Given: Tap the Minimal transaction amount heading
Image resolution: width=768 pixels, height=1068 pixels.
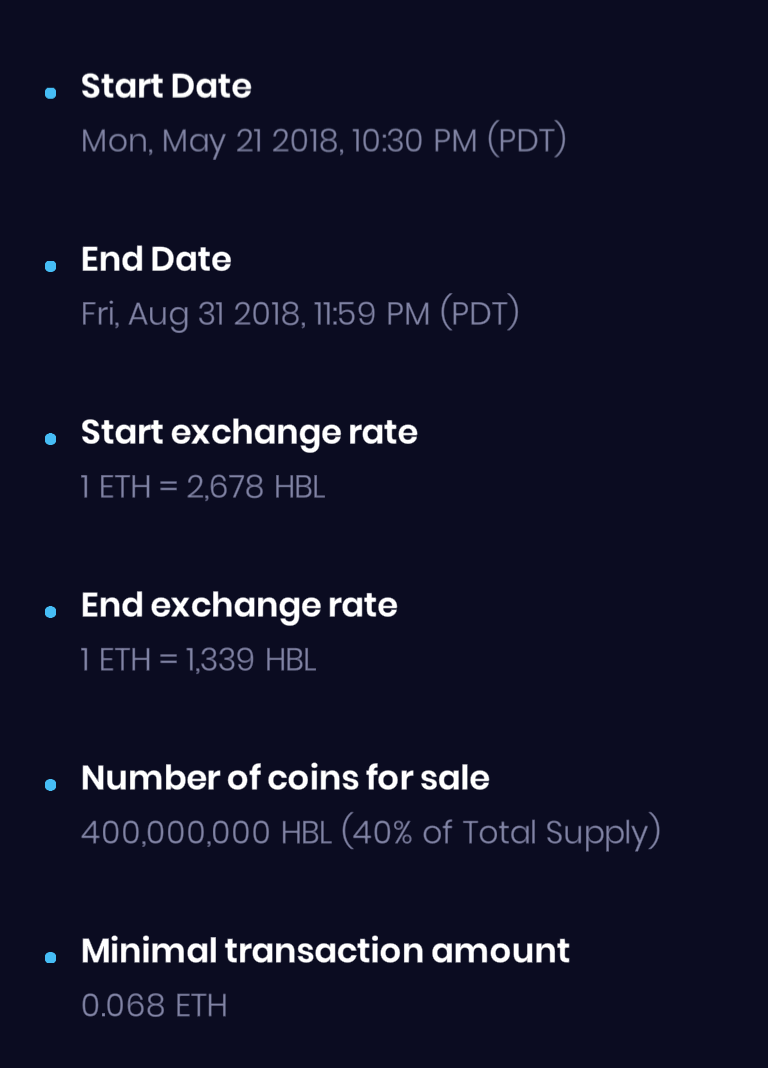Looking at the screenshot, I should (325, 951).
